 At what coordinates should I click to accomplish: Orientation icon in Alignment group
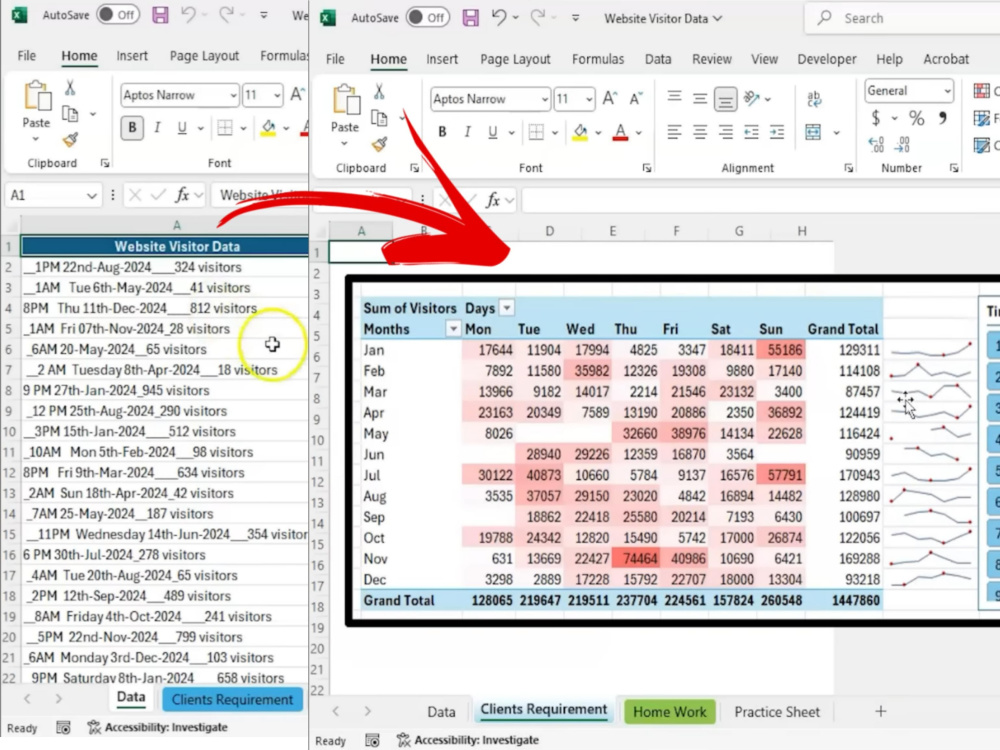752,98
